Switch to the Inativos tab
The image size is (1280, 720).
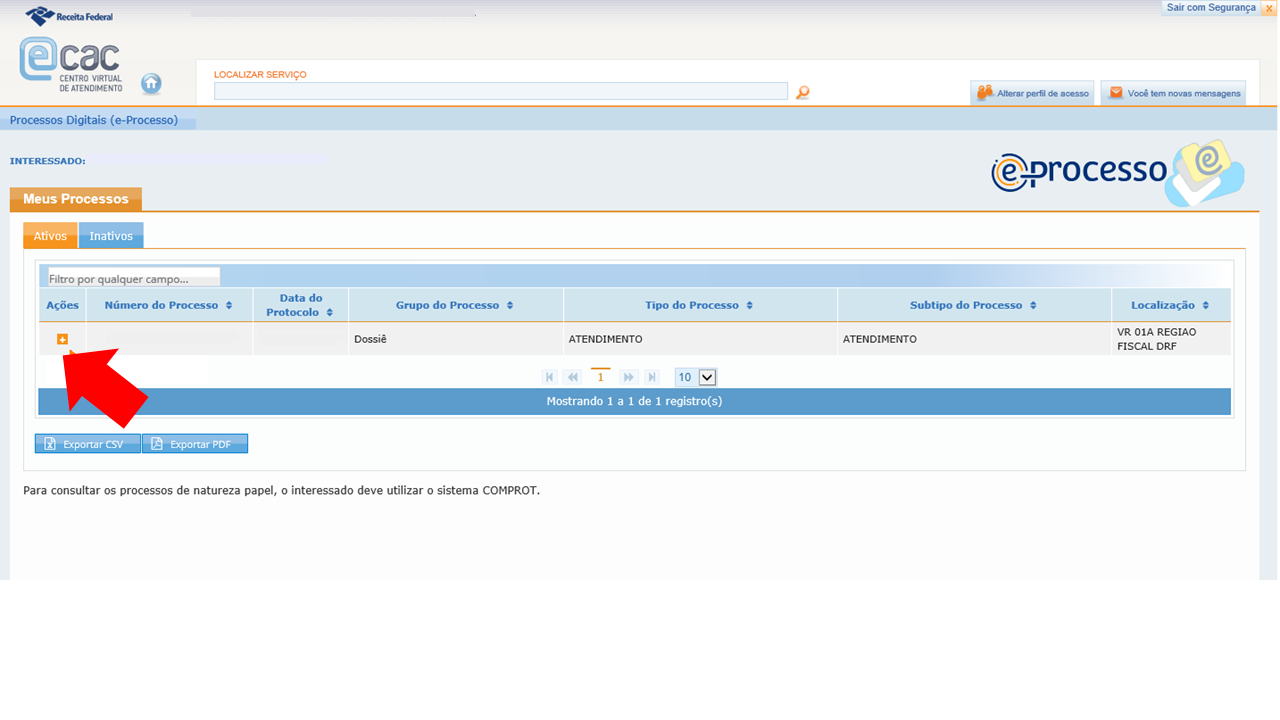pos(111,236)
